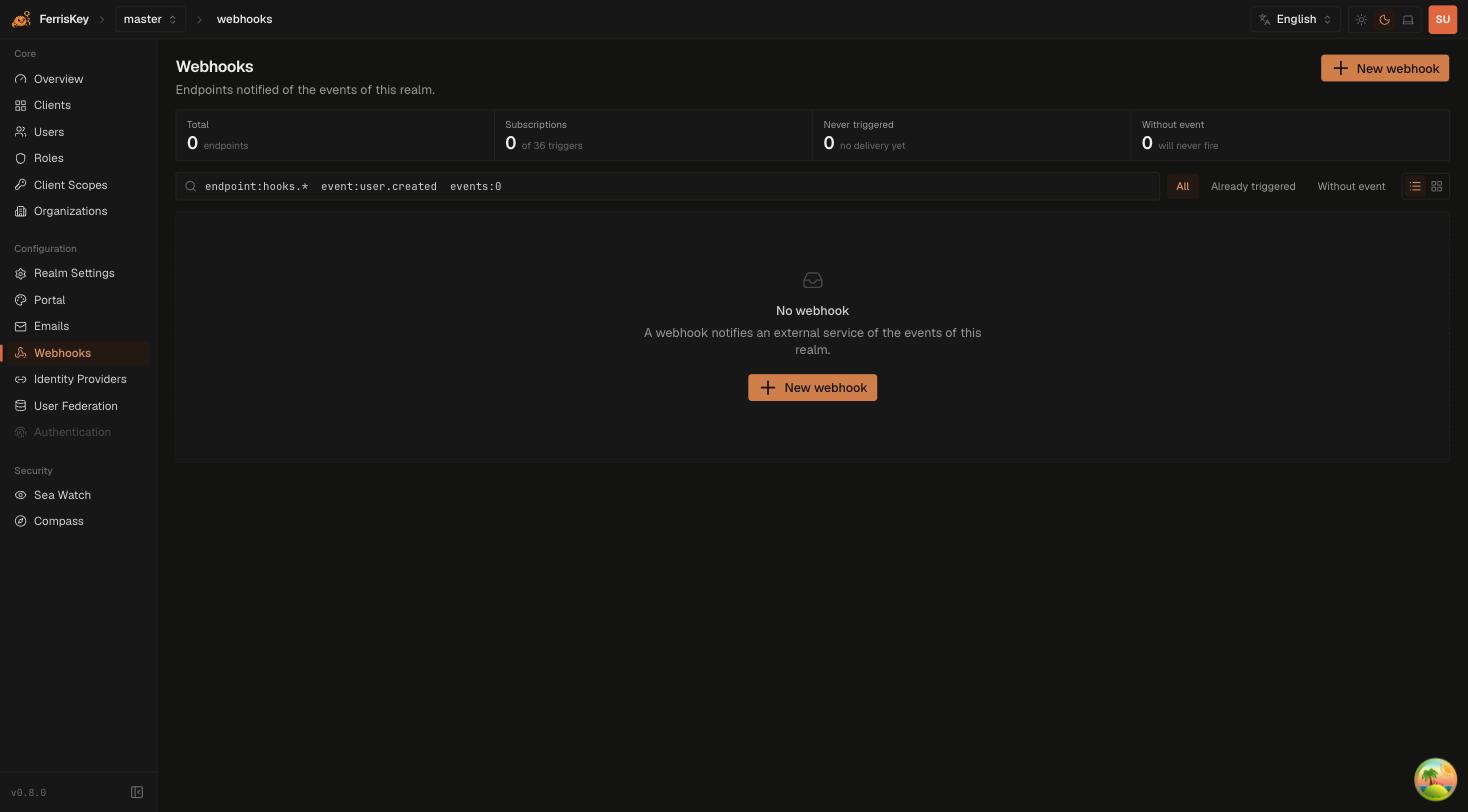The image size is (1468, 812).
Task: Click the webhook search filter input
Action: 667,186
